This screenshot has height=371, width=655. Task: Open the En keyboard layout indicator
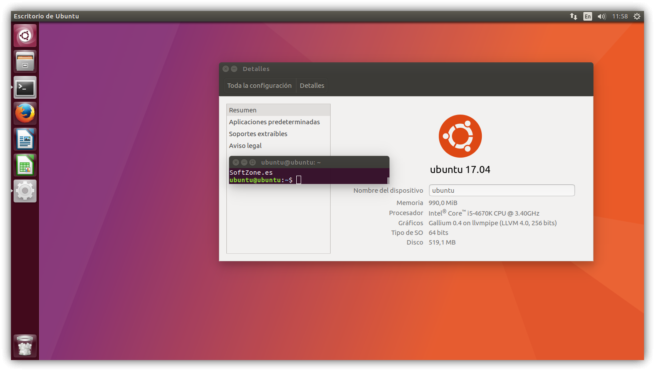point(587,16)
